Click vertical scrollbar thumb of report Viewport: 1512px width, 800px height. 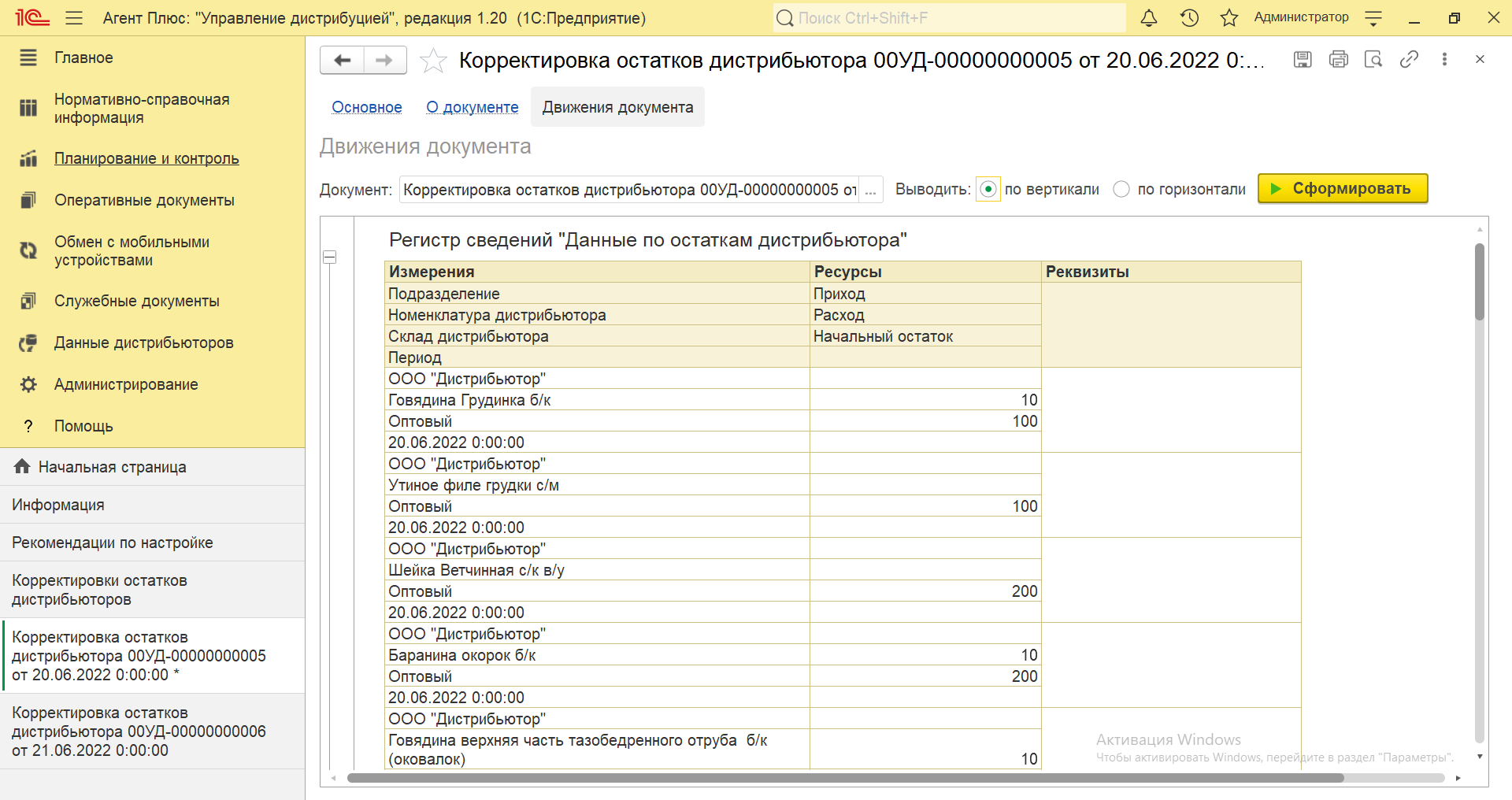[1480, 282]
